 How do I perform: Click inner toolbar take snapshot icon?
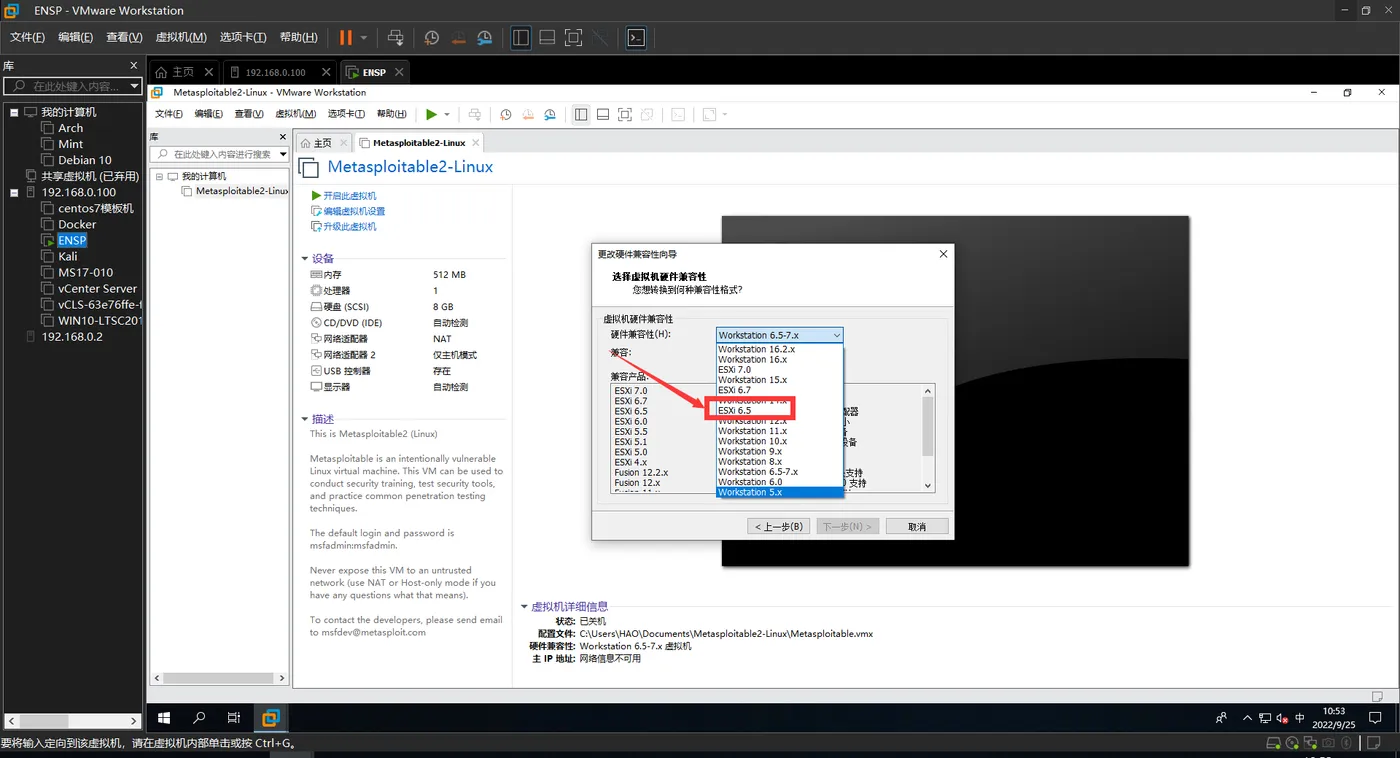pyautogui.click(x=506, y=114)
